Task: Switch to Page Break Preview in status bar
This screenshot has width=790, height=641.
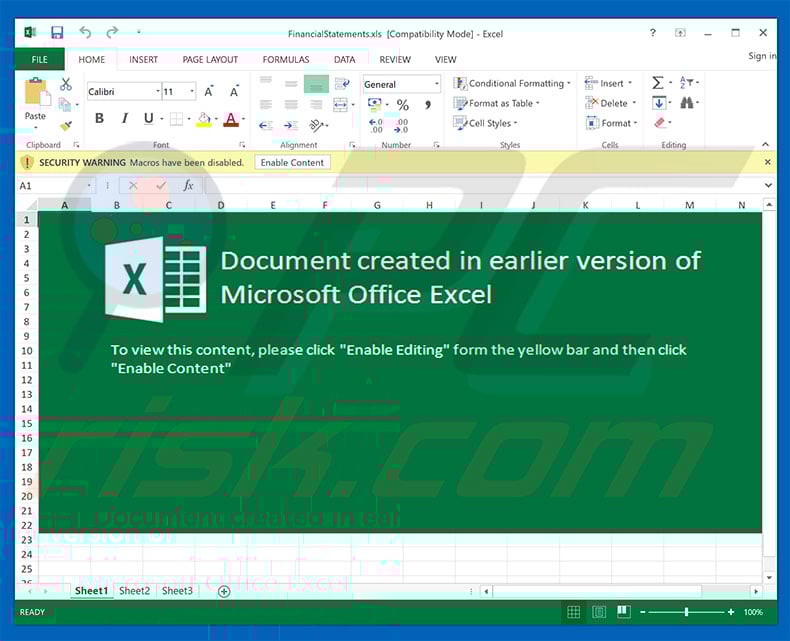Action: click(x=623, y=612)
